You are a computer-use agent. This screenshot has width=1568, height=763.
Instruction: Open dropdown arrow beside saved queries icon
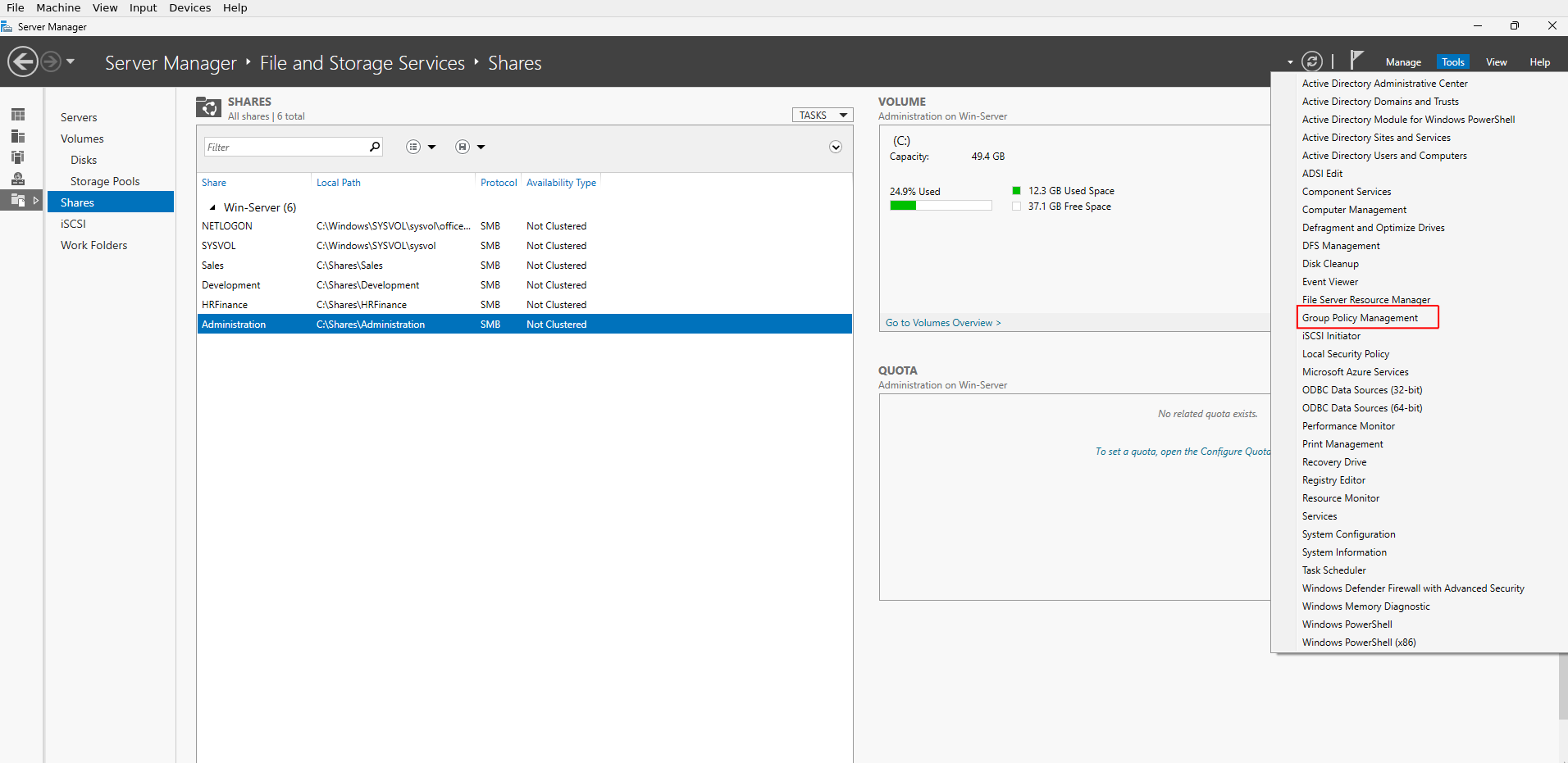point(481,148)
